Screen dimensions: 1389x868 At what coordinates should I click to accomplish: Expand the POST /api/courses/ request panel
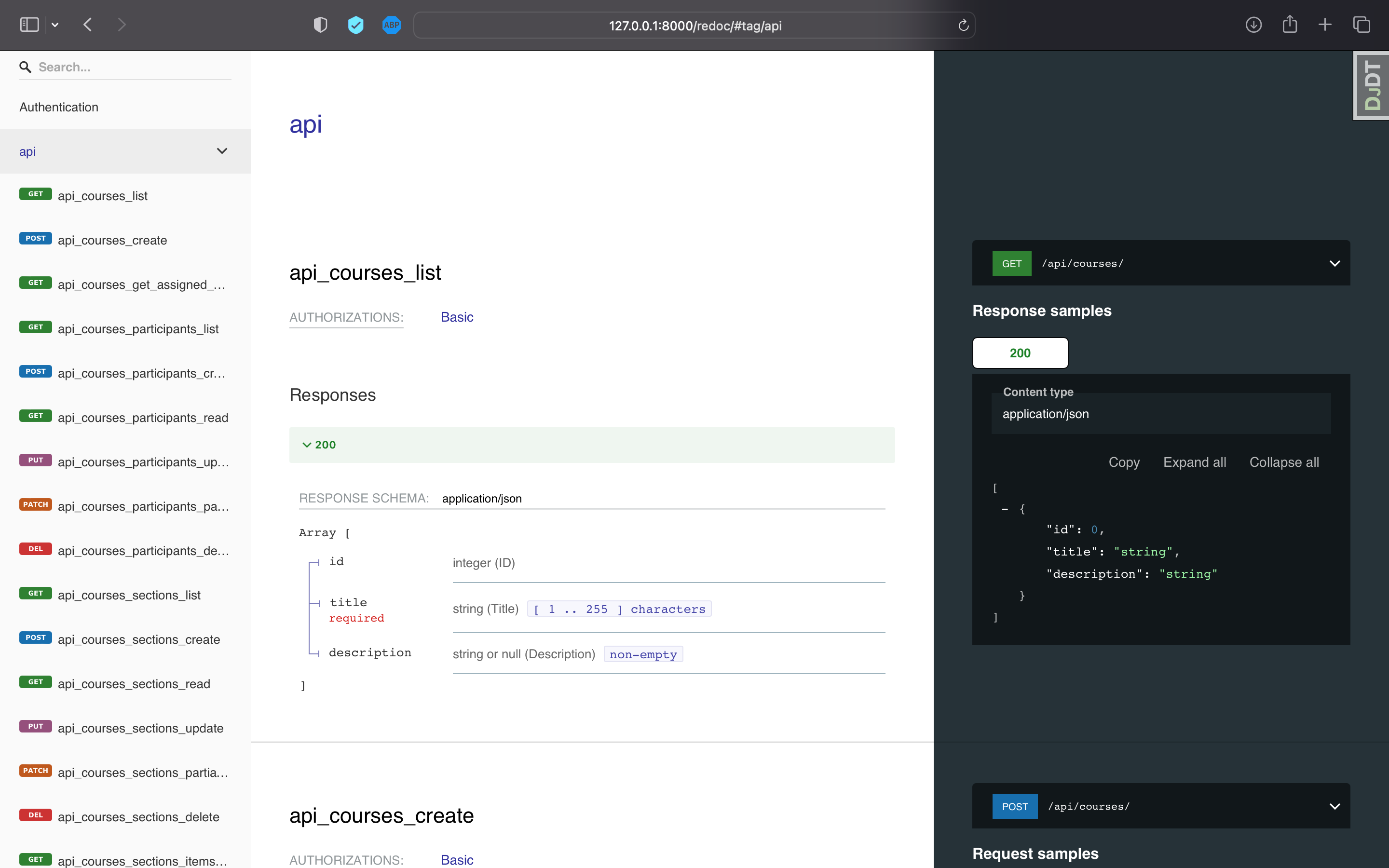1335,805
